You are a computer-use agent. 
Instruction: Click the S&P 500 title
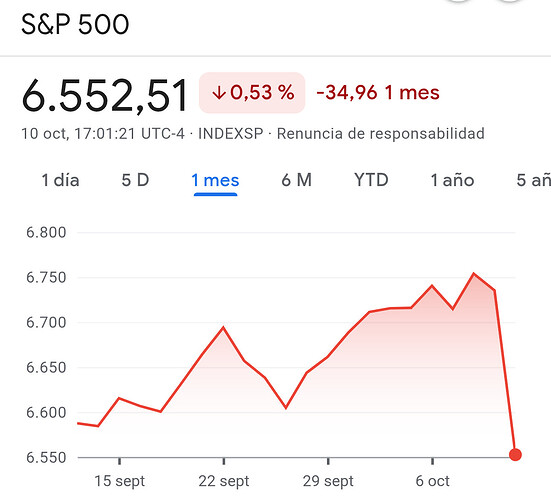(75, 25)
